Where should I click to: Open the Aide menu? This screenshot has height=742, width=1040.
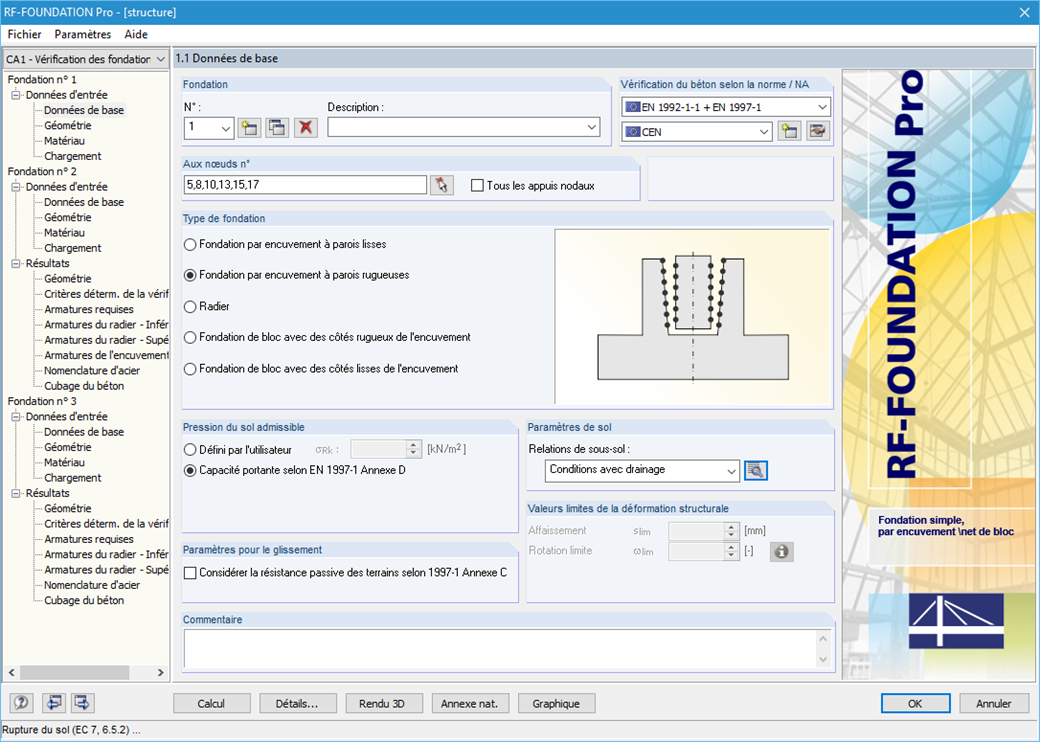pos(136,34)
